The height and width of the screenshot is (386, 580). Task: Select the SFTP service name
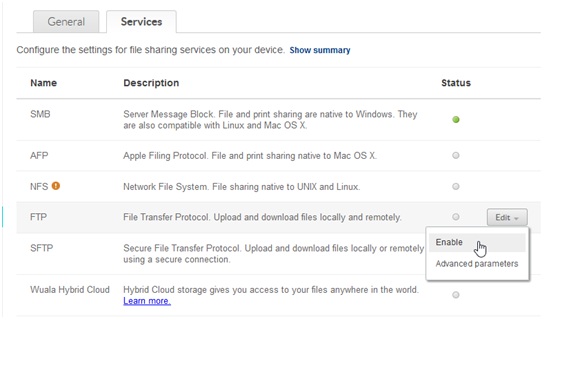[x=41, y=248]
